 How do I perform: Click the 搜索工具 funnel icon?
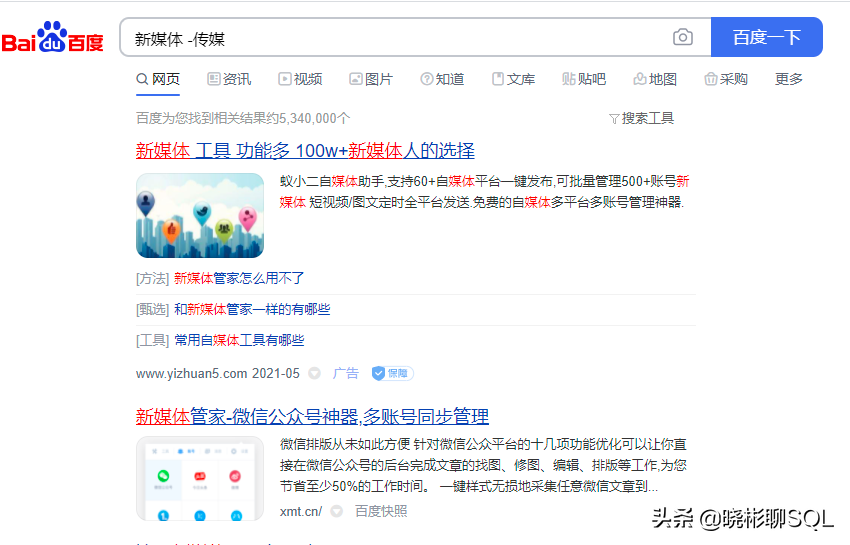pos(614,119)
